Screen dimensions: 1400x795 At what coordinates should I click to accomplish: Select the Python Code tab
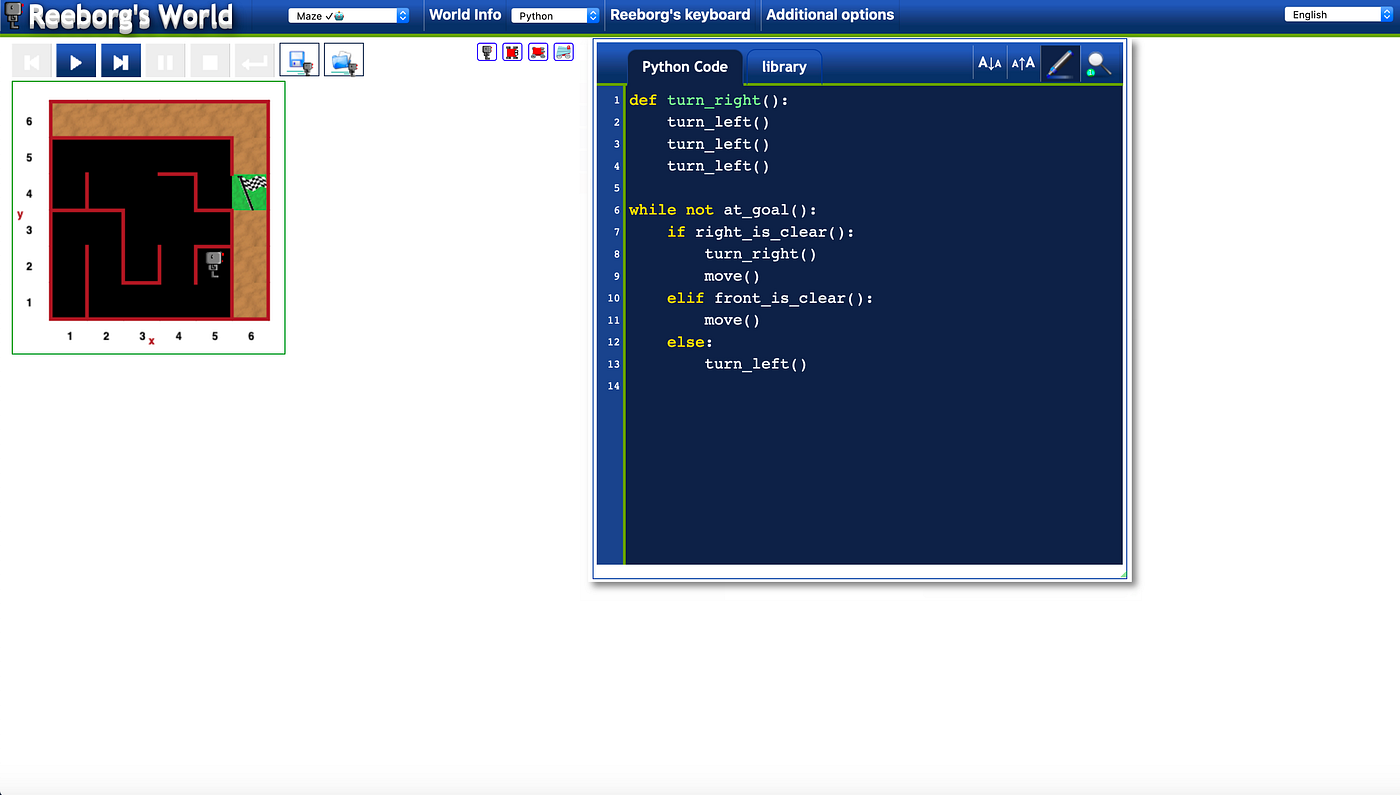(x=685, y=66)
